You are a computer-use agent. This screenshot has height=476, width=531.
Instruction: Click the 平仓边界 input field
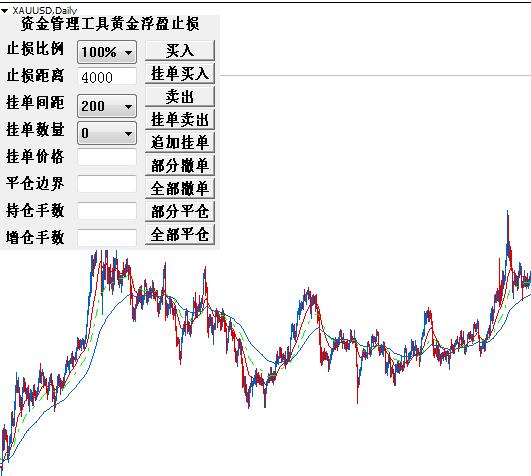pyautogui.click(x=107, y=184)
